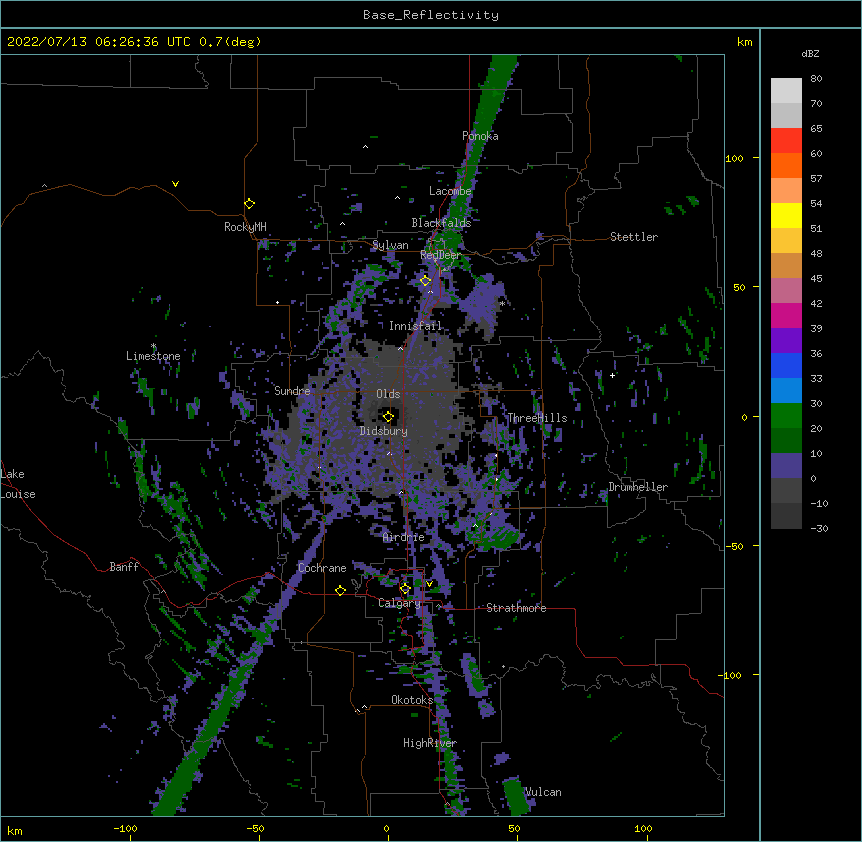Select the magenta 42 dBZ legend swatch
Image resolution: width=862 pixels, height=842 pixels.
click(x=786, y=315)
